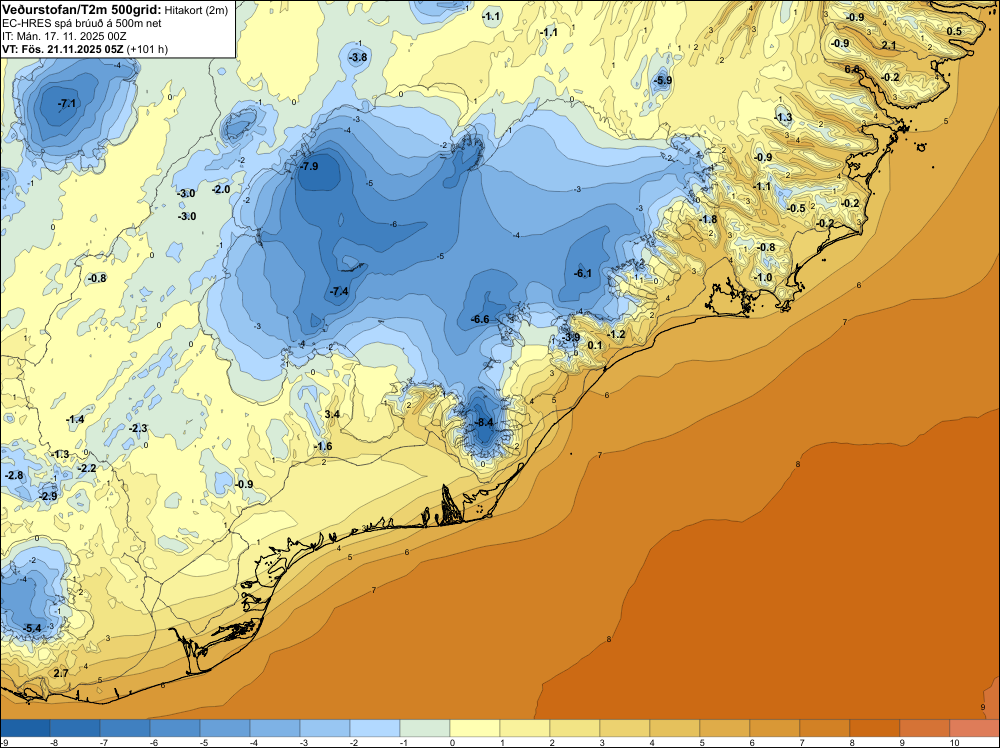Select the 3.4 temperature value
Screen dimensions: 1000x748
(332, 414)
